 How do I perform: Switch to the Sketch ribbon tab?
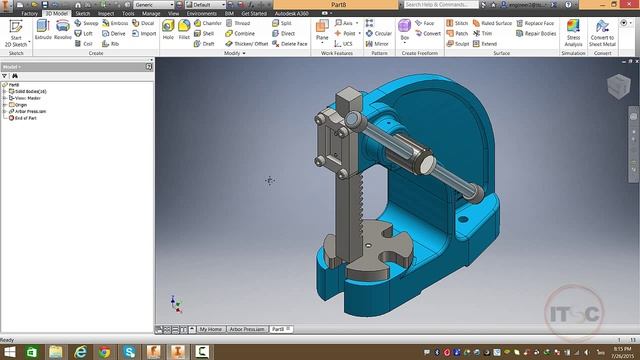point(82,13)
